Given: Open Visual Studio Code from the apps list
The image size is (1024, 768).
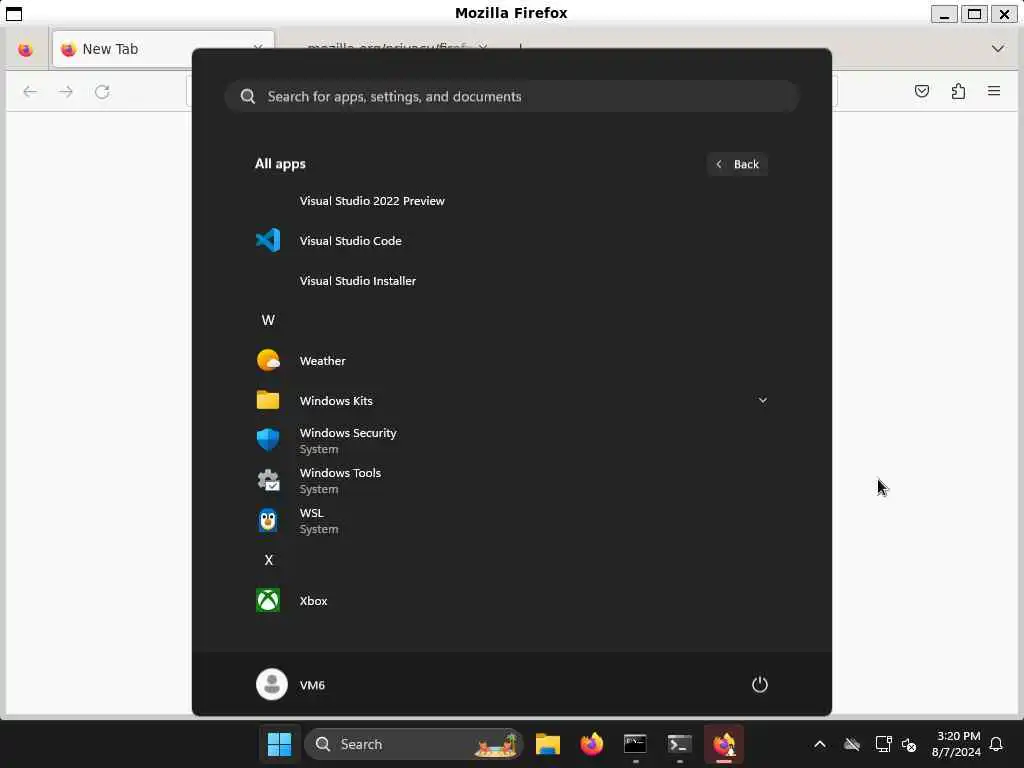Looking at the screenshot, I should (x=511, y=240).
